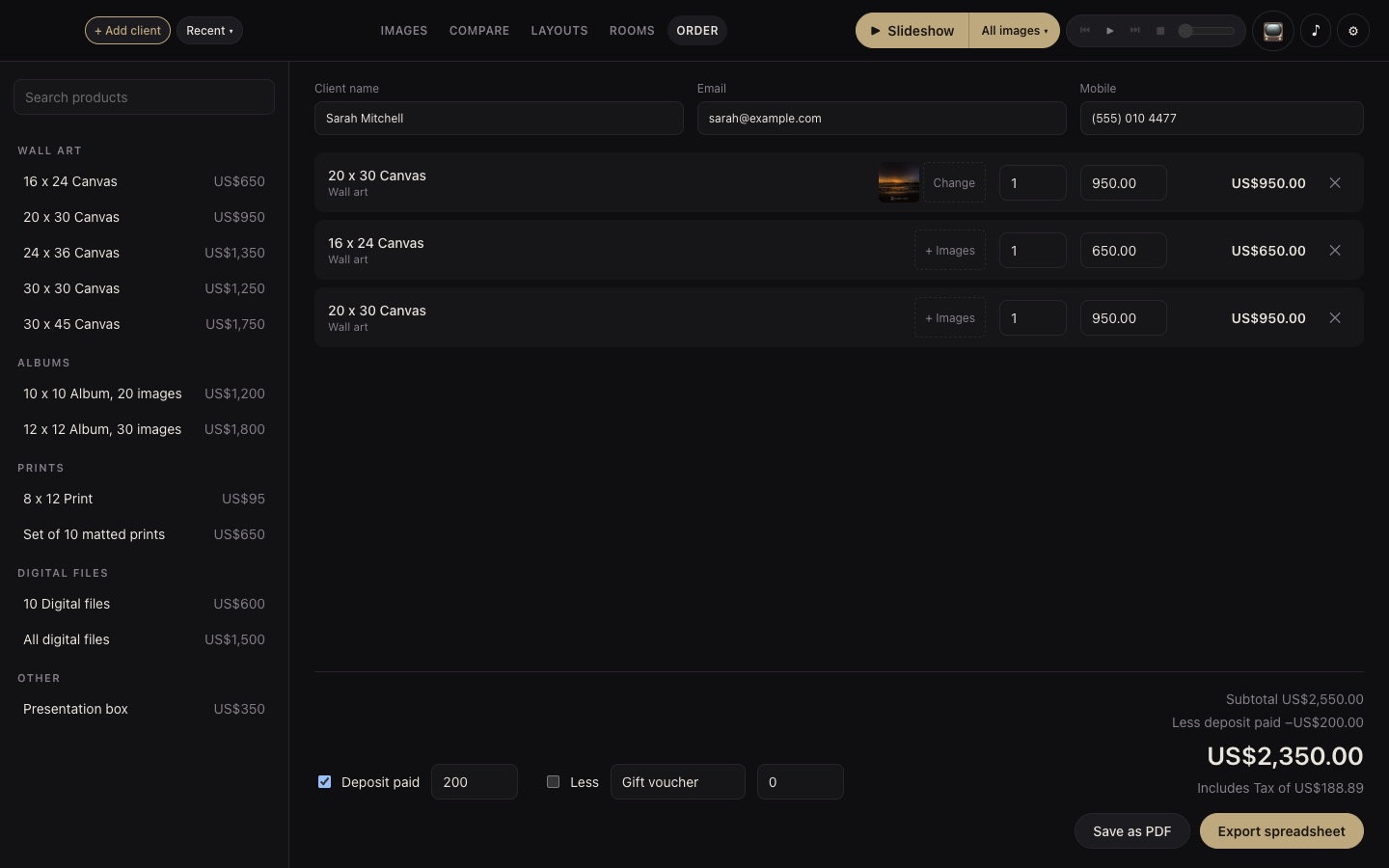
Task: Click the Gift voucher text field
Action: coord(678,782)
